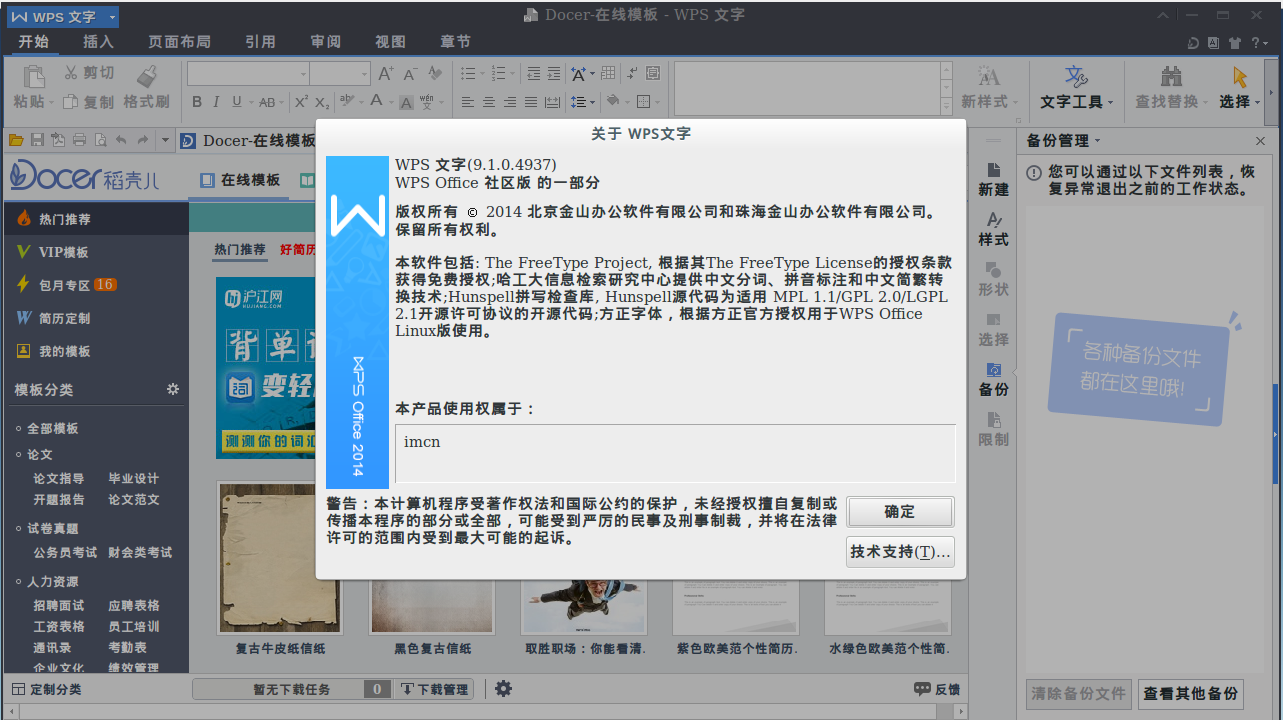Click the 下载管理 button
The image size is (1283, 720).
coord(434,689)
